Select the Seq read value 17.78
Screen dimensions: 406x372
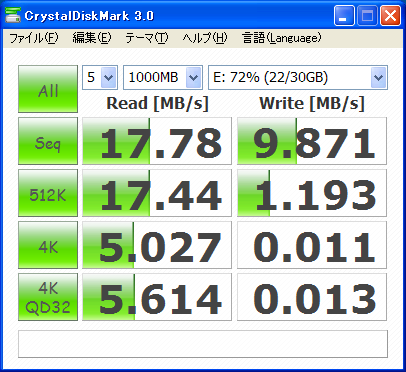tap(157, 141)
